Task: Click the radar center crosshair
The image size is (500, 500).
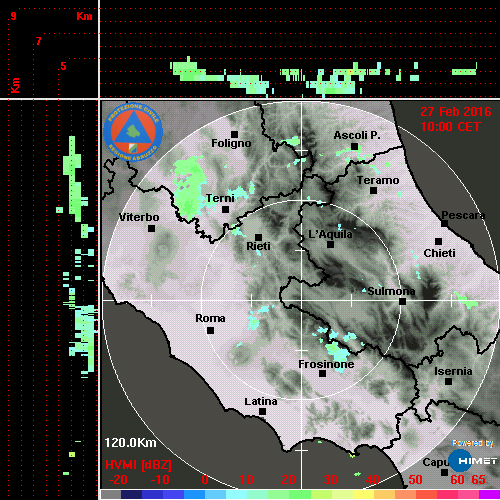Action: click(x=302, y=300)
